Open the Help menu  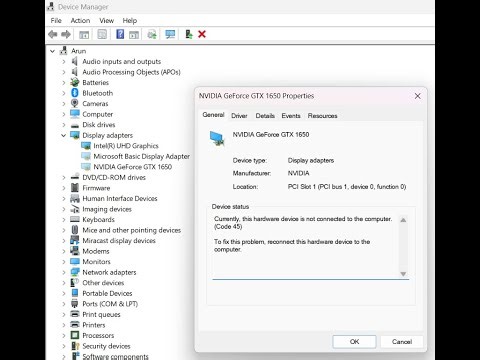[x=130, y=21]
